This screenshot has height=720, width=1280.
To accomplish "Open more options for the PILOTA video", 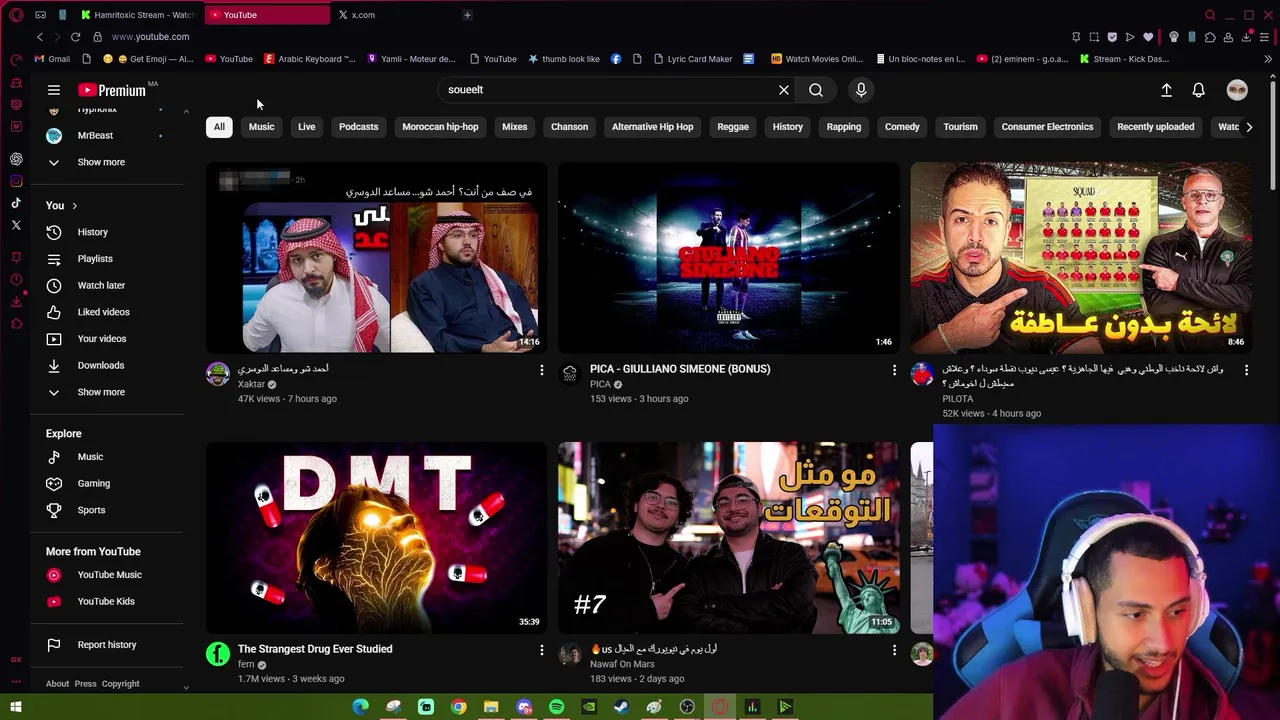I will [x=1246, y=371].
